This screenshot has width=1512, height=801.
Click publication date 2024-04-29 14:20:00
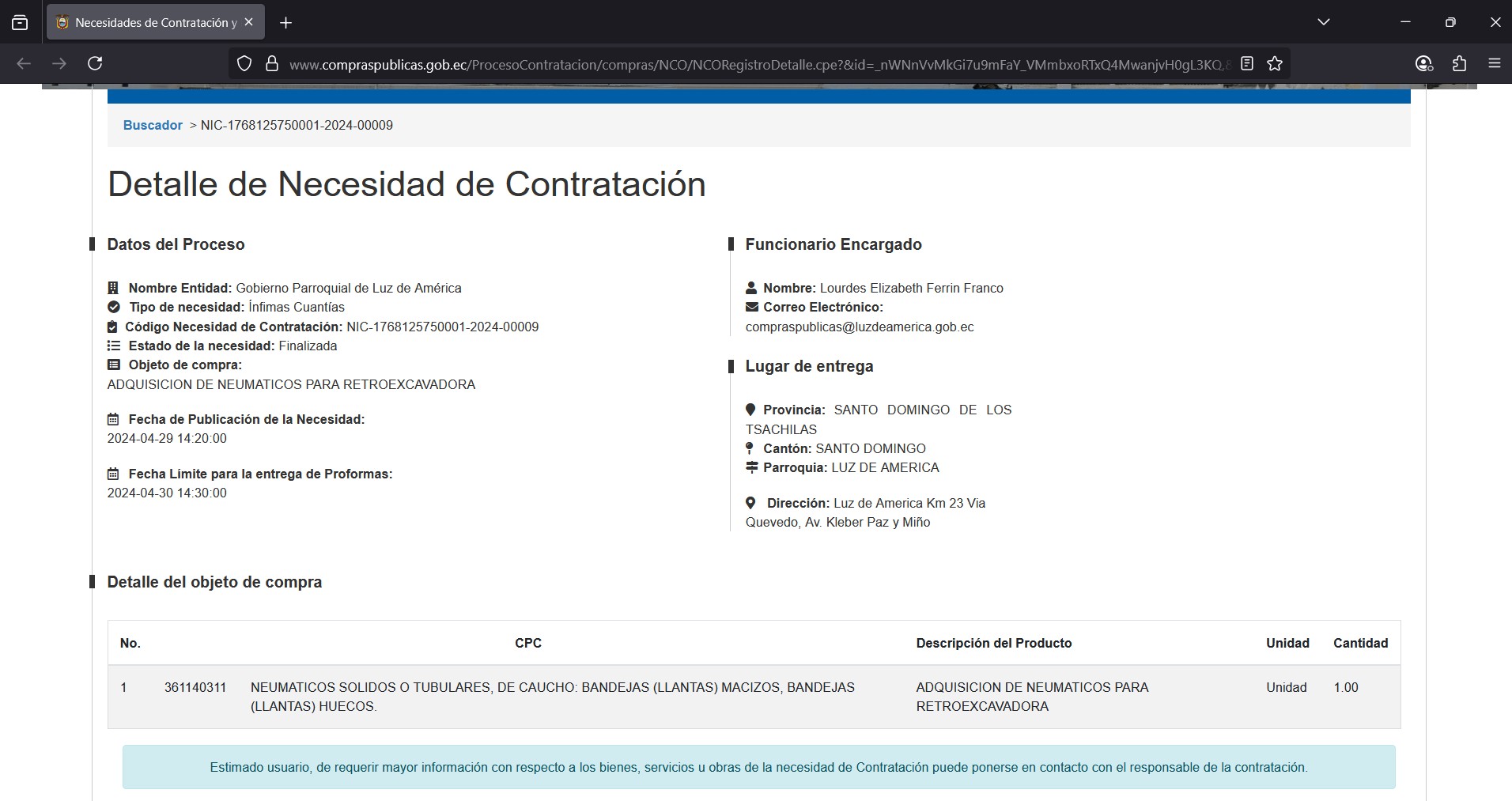pos(167,438)
